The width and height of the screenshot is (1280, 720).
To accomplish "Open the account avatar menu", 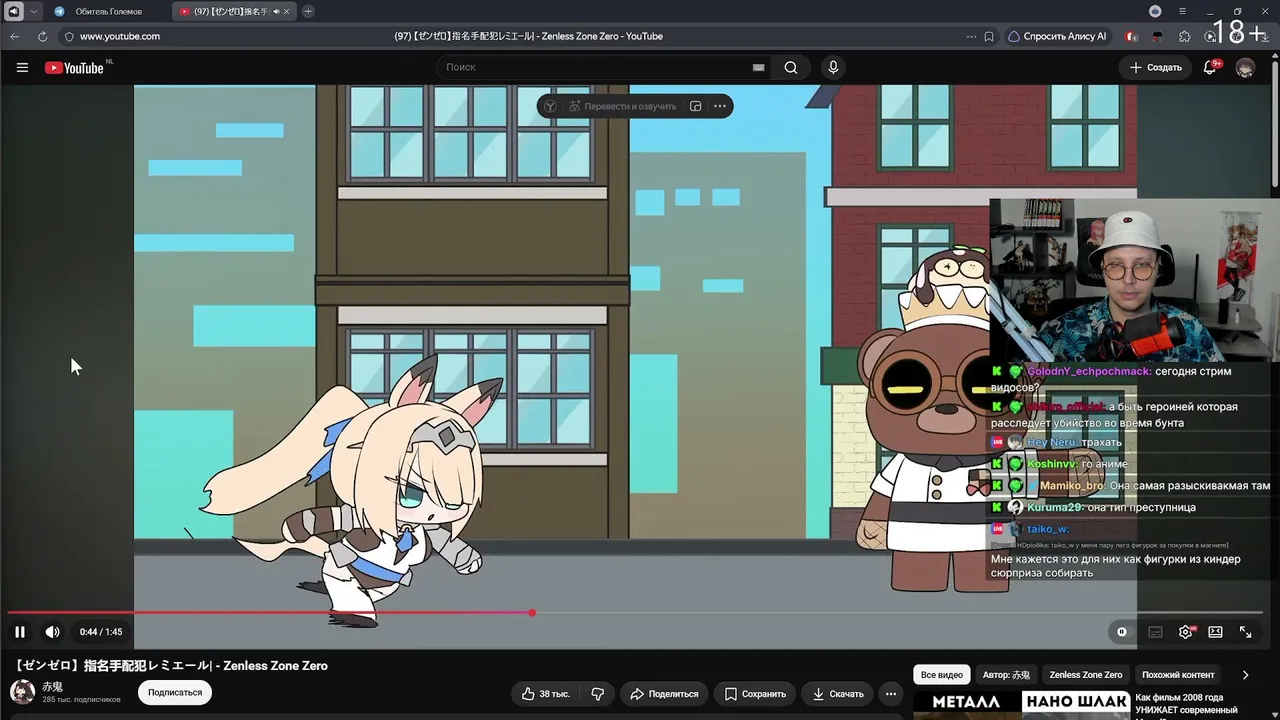I will [x=1245, y=68].
